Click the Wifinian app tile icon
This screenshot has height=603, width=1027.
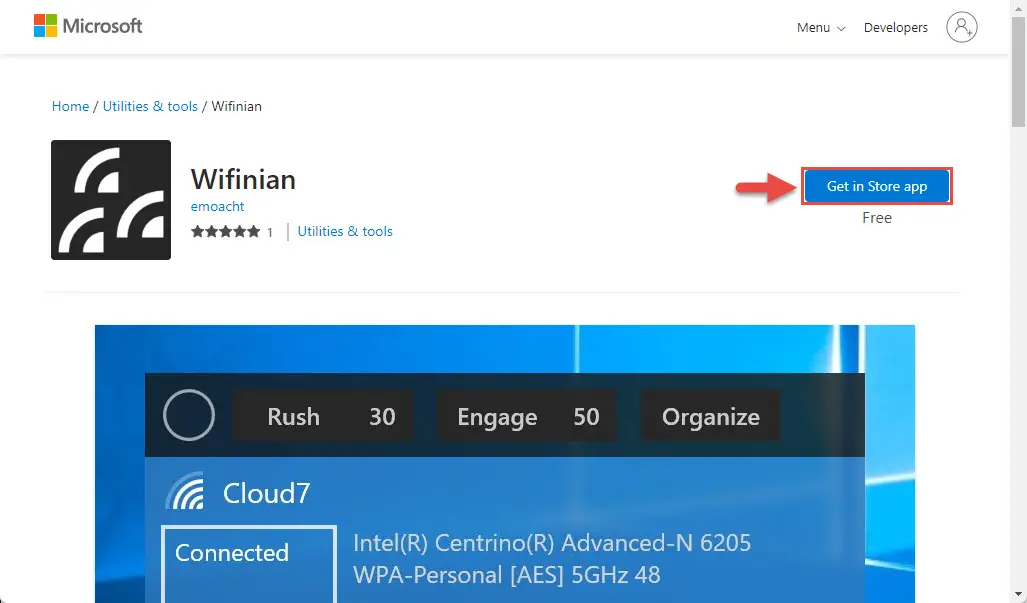click(x=111, y=200)
